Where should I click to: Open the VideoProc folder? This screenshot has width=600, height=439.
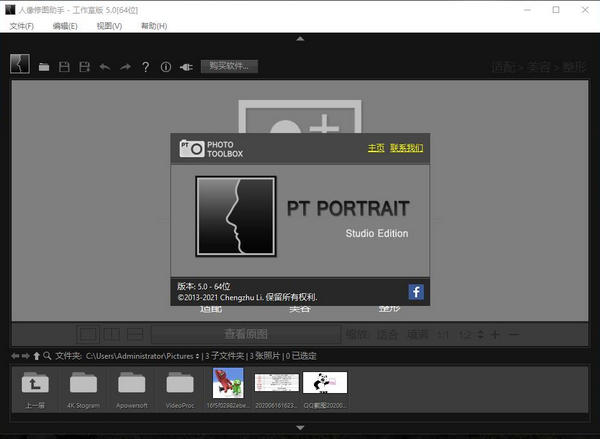click(x=180, y=390)
